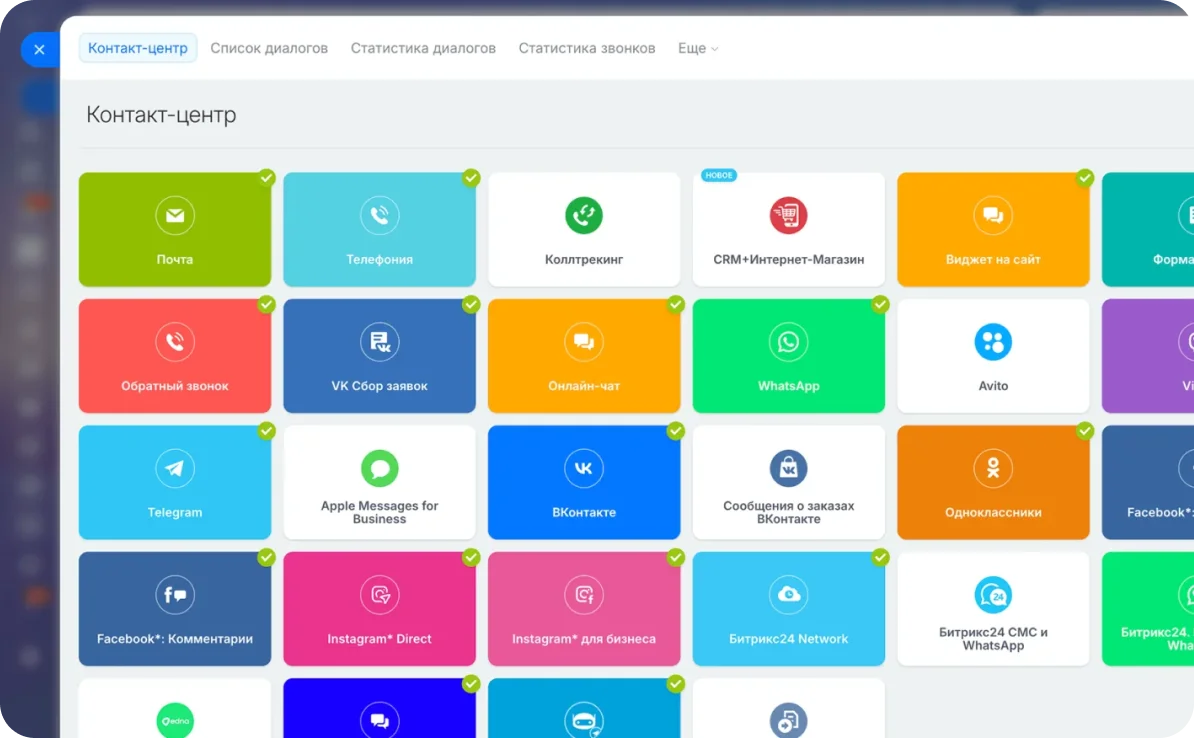This screenshot has height=738, width=1194.
Task: Click the phone icon on the Телефония tile
Action: (x=379, y=216)
